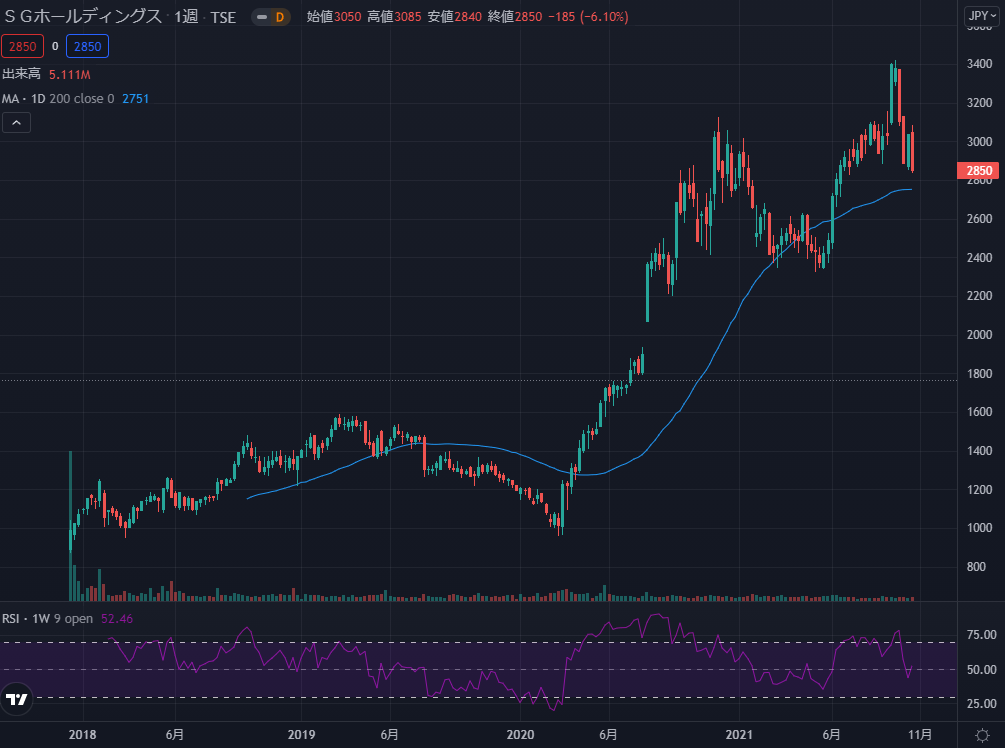This screenshot has width=1005, height=748.
Task: Click the 2200 price axis label
Action: point(979,295)
